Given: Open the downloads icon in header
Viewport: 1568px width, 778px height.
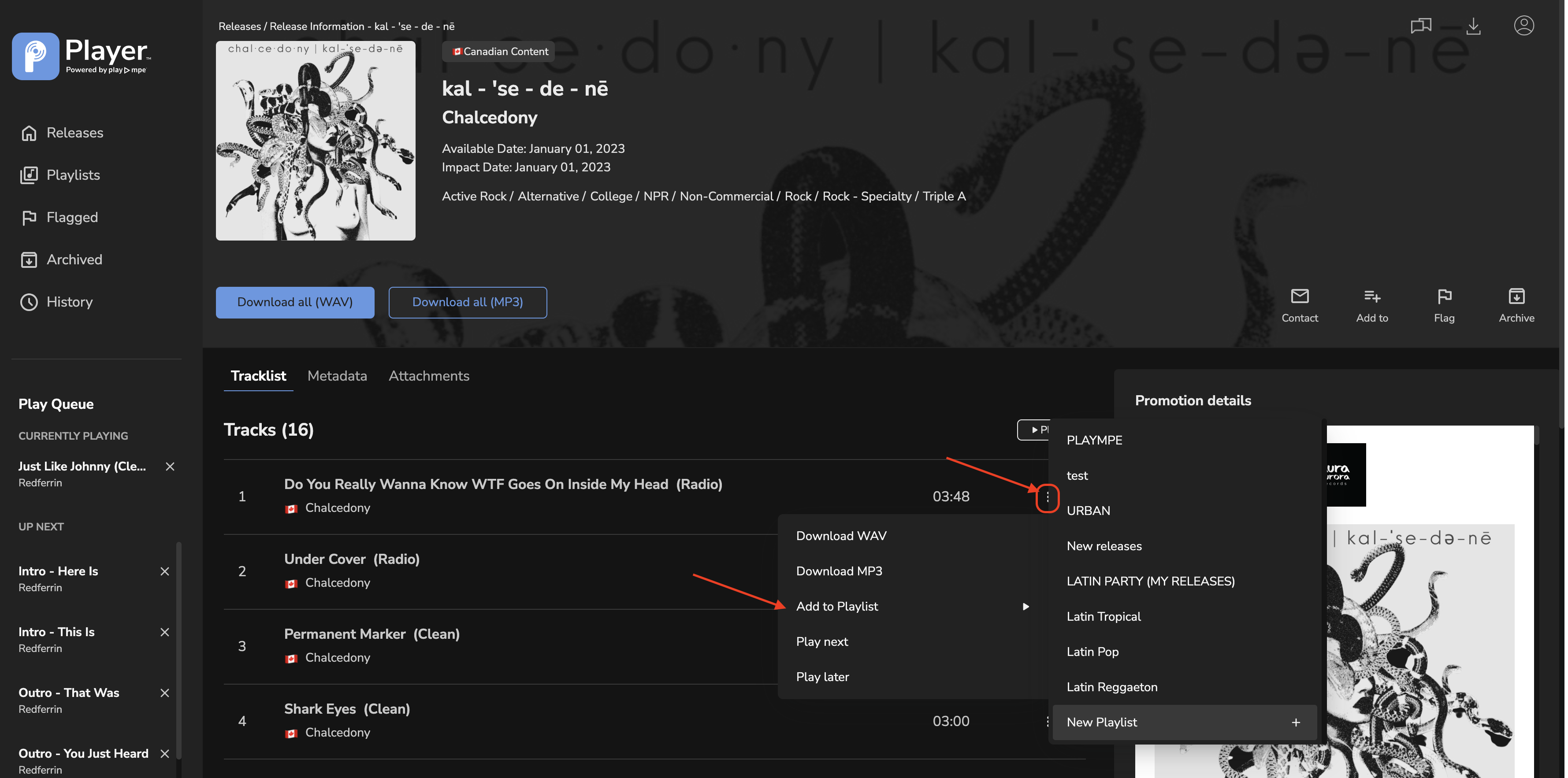Looking at the screenshot, I should pos(1473,26).
